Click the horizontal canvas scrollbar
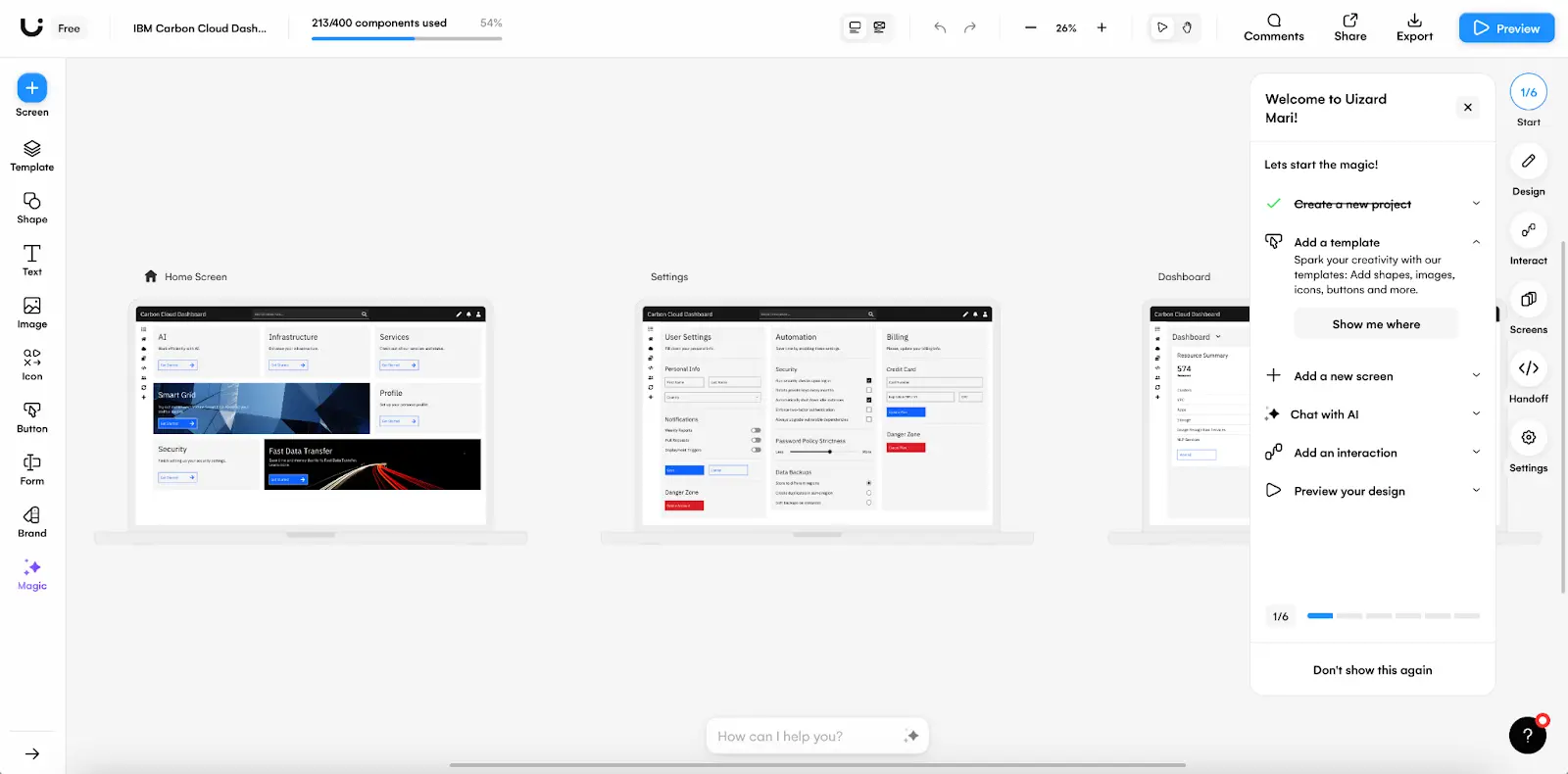This screenshot has width=1568, height=774. tap(817, 764)
